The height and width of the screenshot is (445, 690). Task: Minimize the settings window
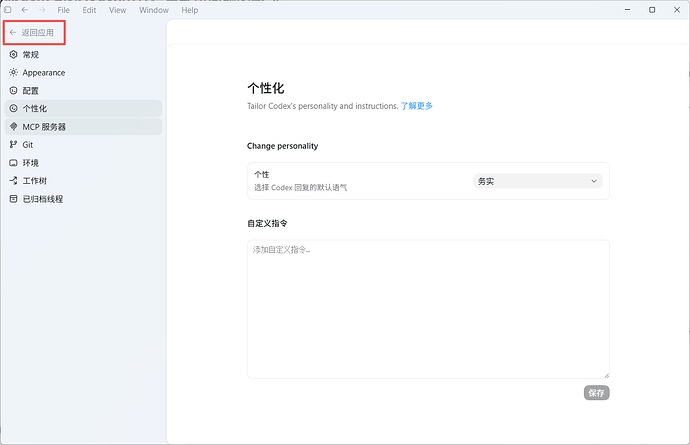pos(628,10)
